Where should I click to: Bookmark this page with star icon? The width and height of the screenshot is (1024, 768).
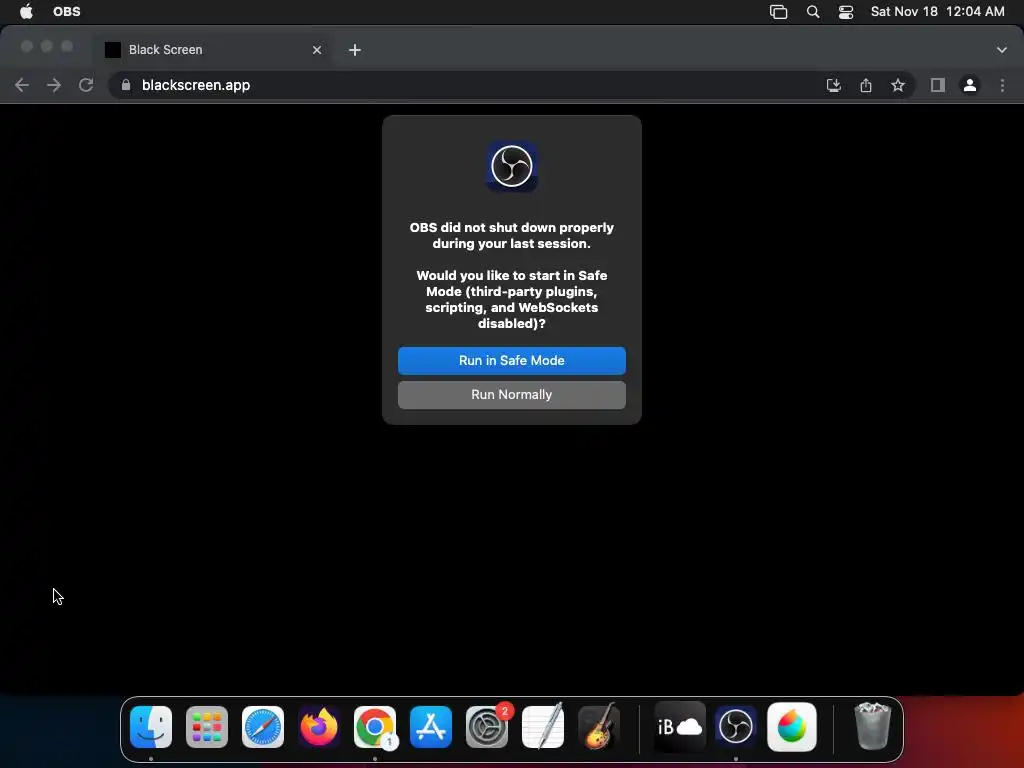click(x=898, y=85)
